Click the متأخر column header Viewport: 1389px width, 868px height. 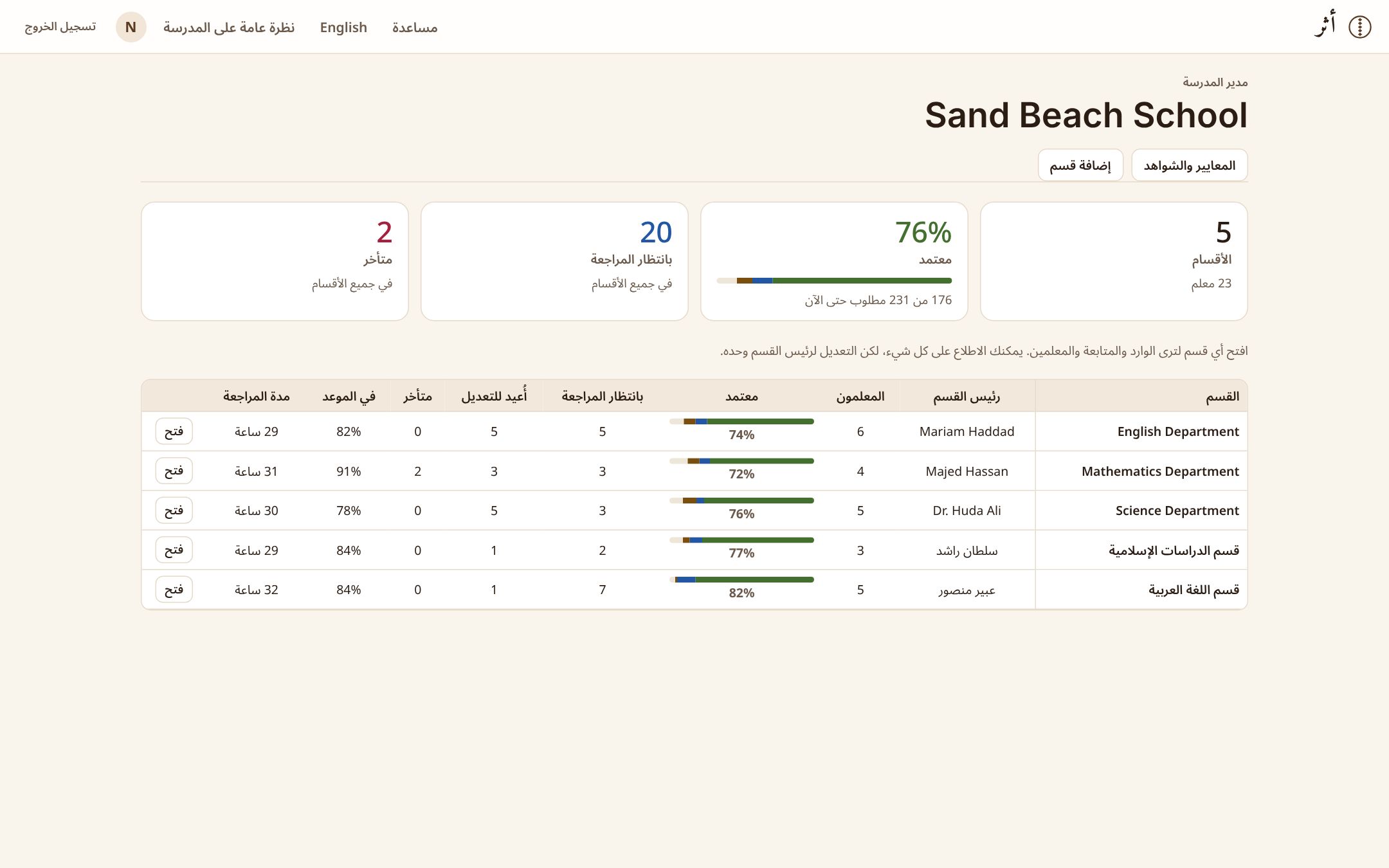tap(418, 396)
